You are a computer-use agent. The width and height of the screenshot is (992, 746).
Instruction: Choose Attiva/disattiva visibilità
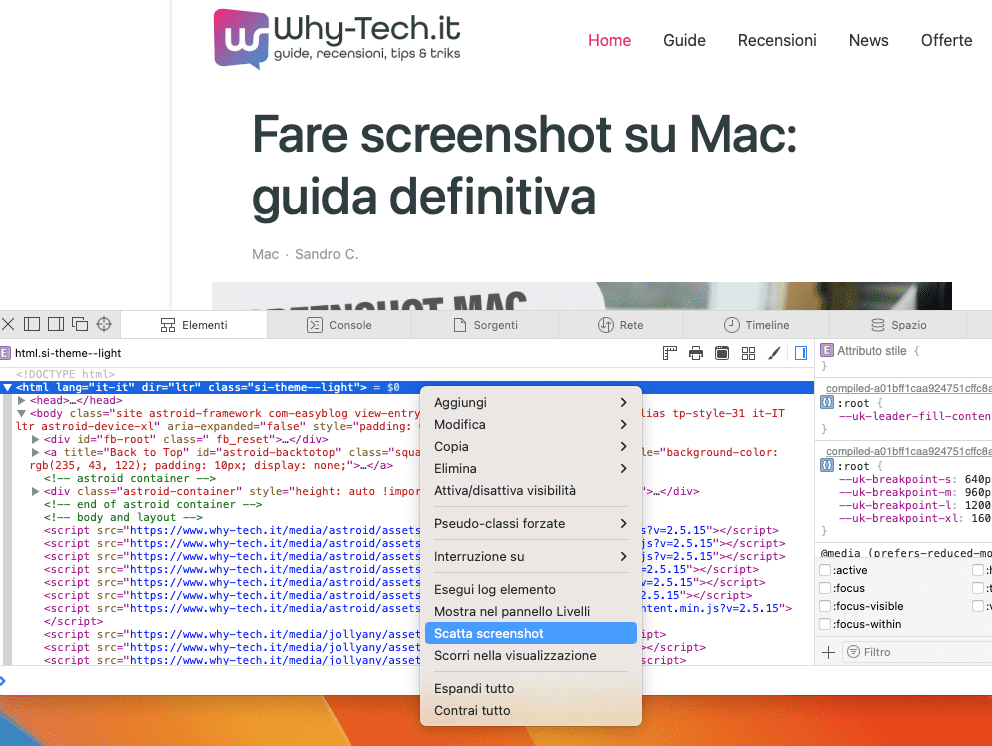click(531, 490)
